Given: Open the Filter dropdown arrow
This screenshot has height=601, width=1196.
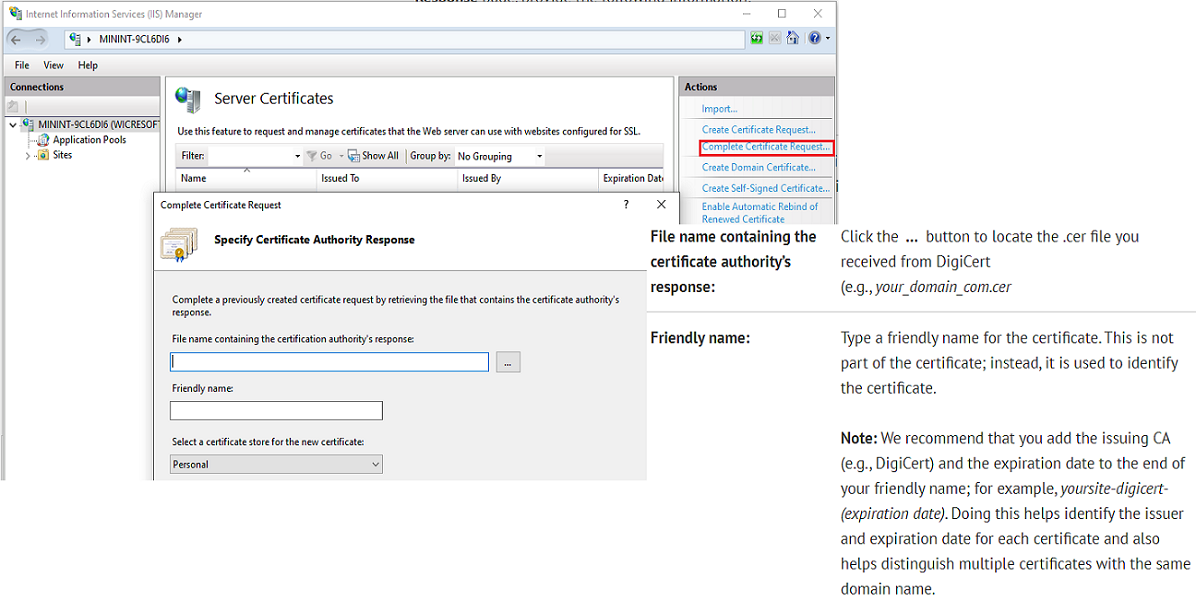Looking at the screenshot, I should click(x=297, y=156).
